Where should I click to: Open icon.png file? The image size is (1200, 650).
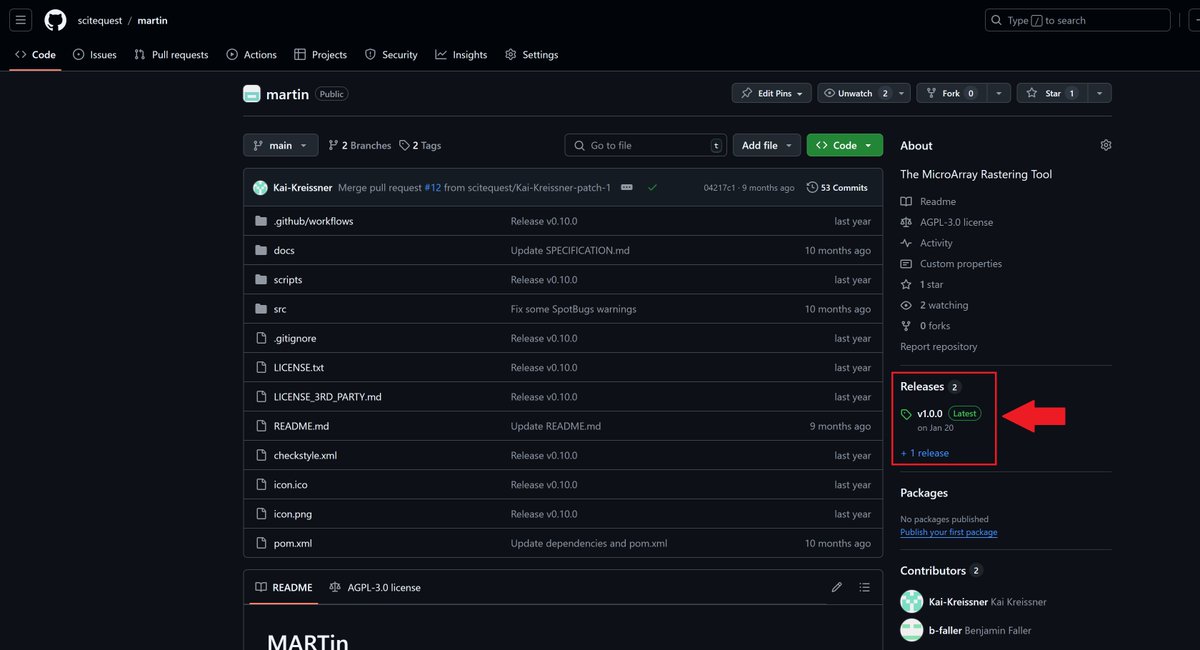(293, 514)
